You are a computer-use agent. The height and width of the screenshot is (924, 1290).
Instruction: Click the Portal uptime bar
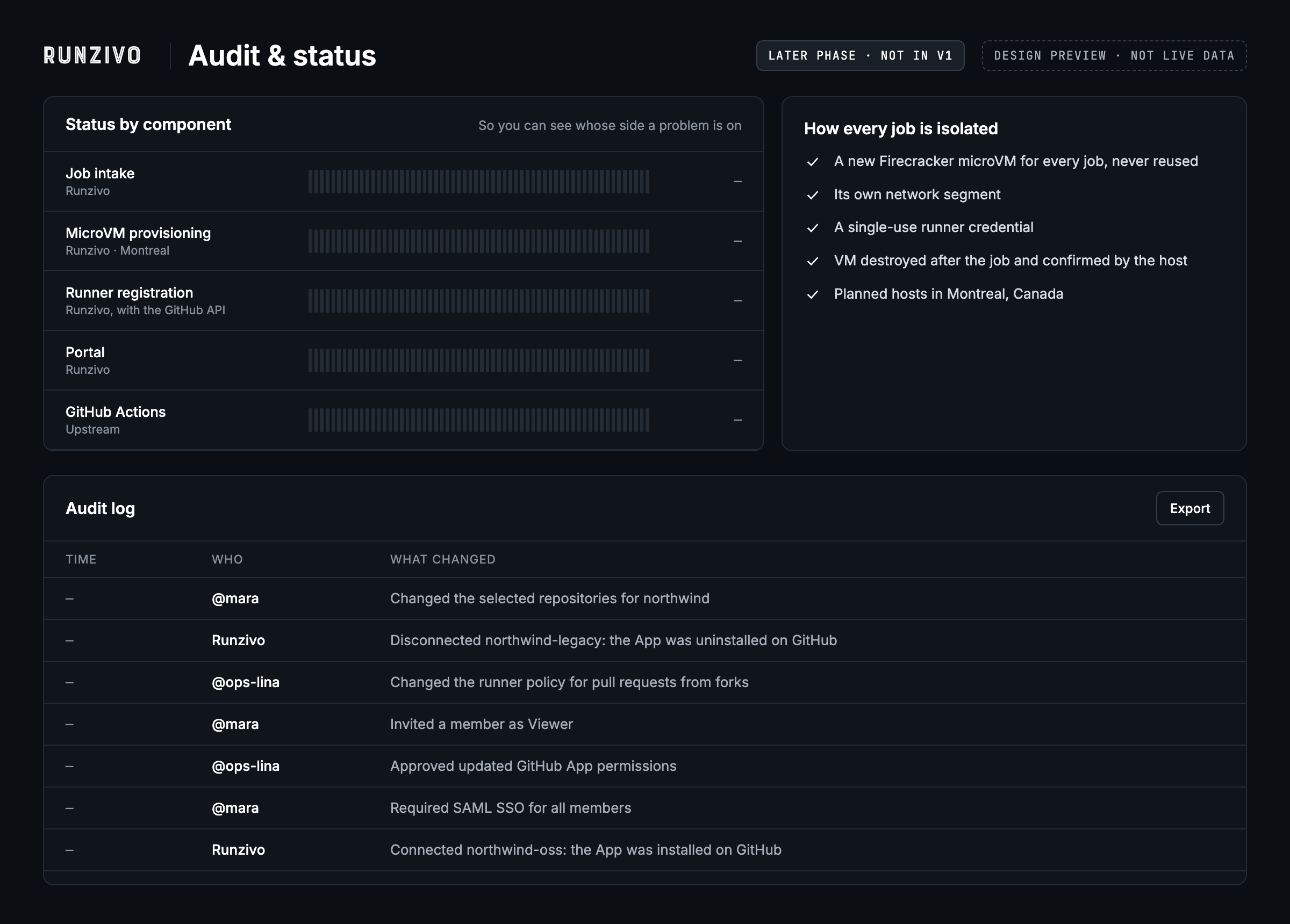click(x=478, y=360)
